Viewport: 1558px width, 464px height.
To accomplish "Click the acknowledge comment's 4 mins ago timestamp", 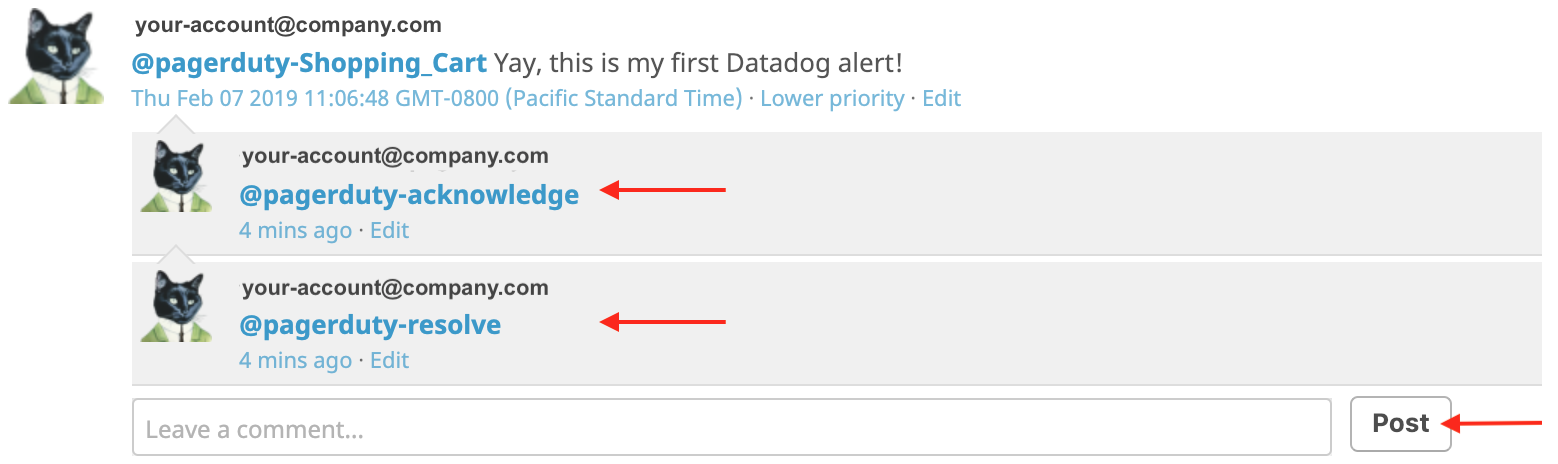I will [x=295, y=230].
